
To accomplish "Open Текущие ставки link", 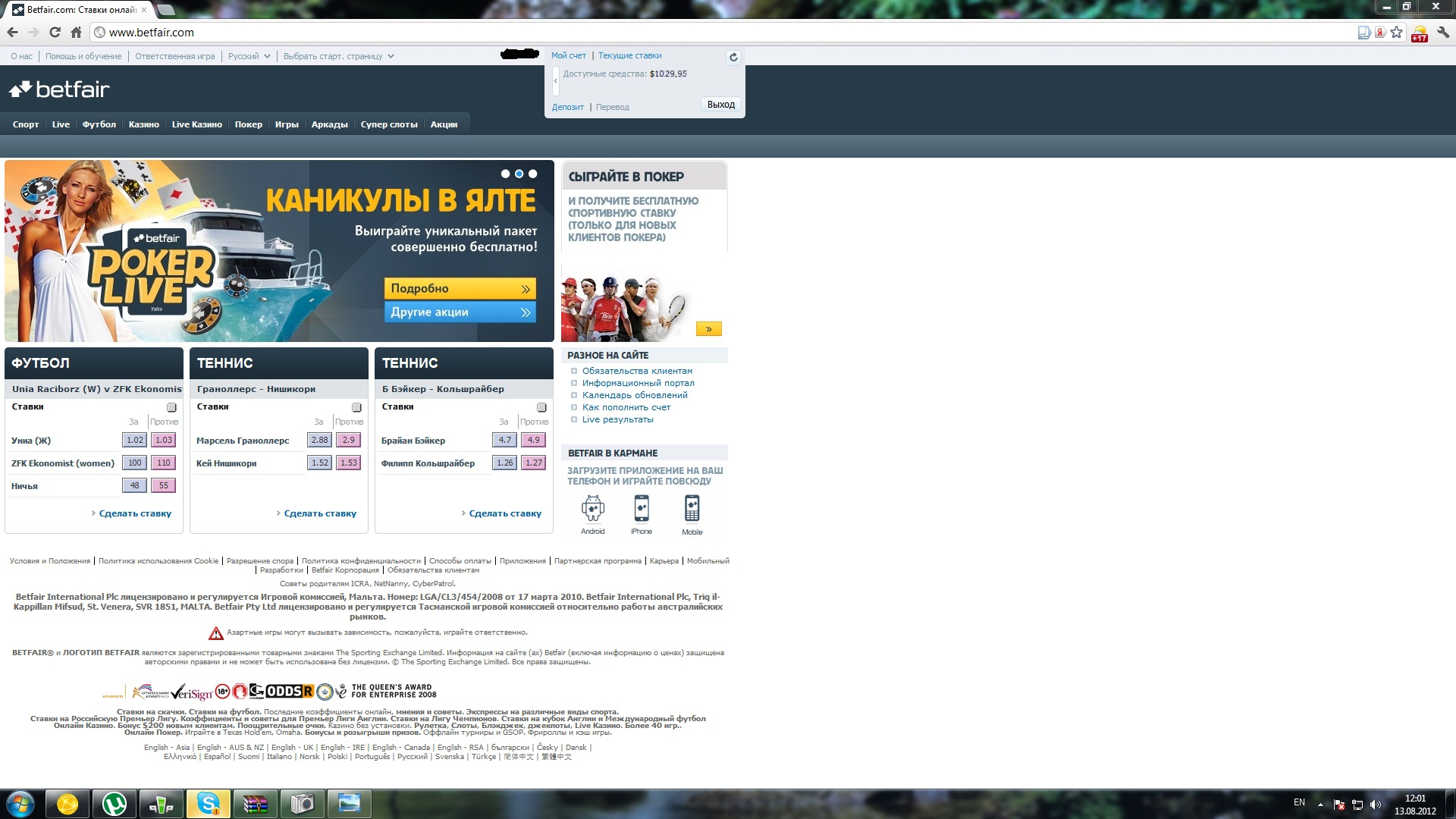I will 629,55.
